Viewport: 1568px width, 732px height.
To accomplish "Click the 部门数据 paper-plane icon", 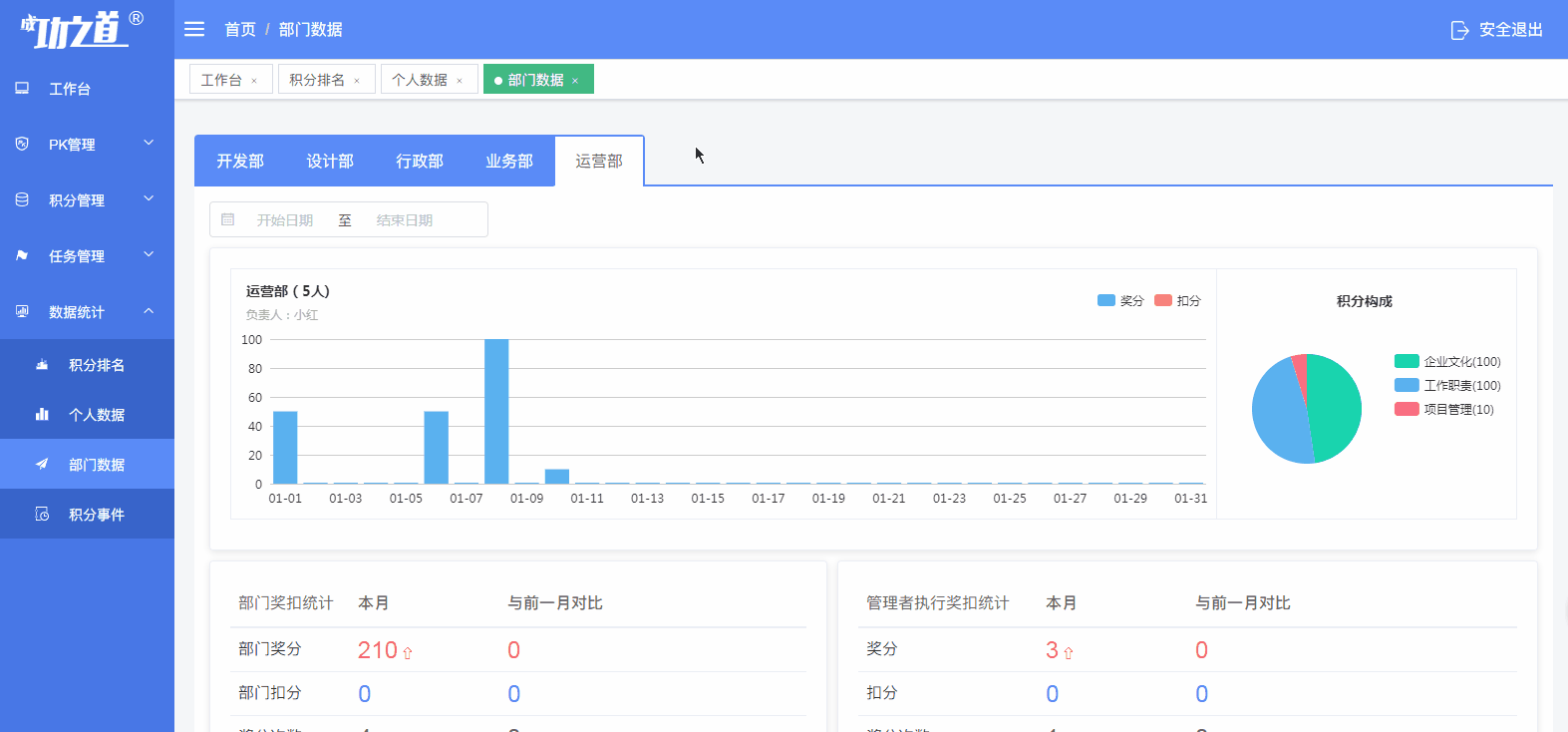I will point(42,464).
